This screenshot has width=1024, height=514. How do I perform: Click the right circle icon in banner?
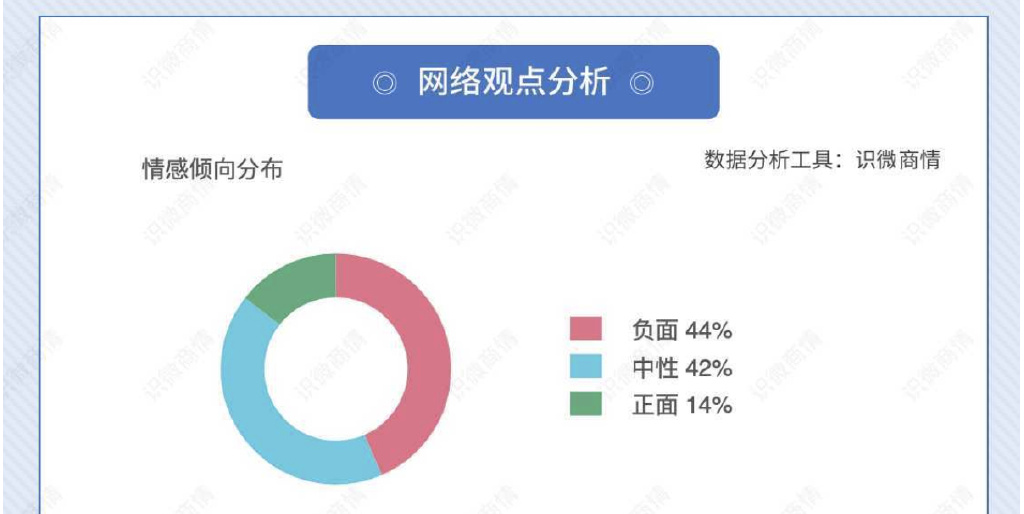(642, 84)
